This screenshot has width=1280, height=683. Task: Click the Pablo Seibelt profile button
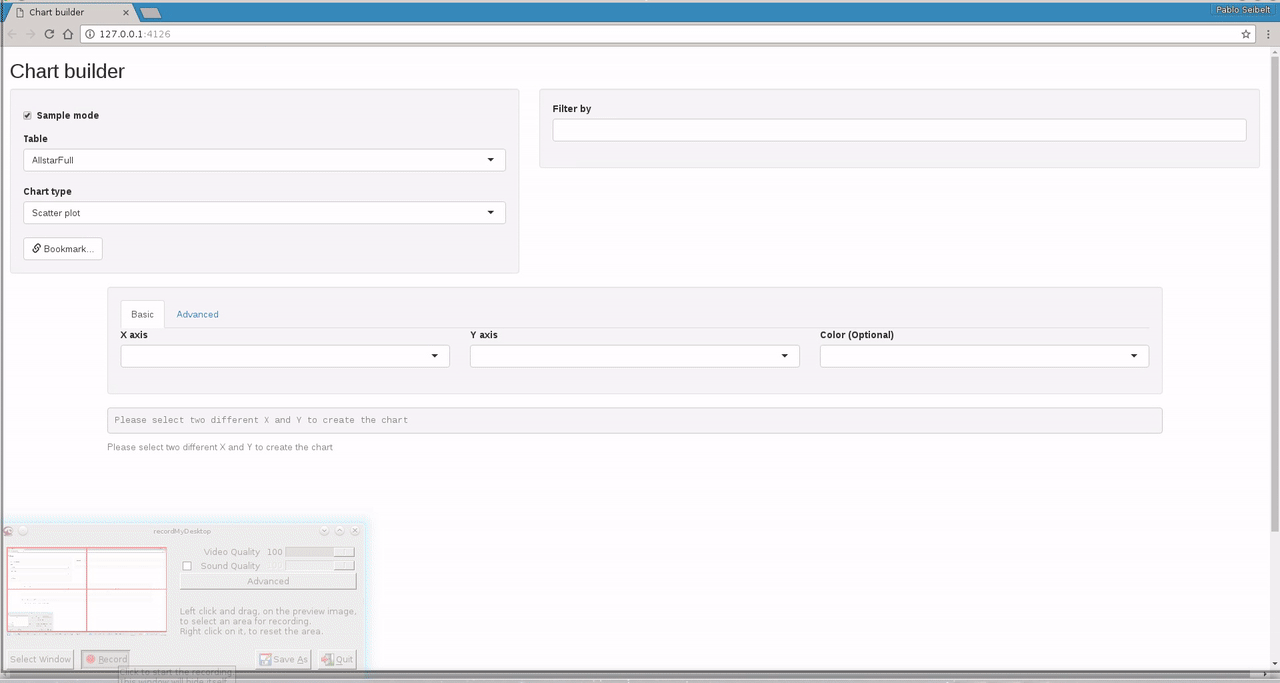pyautogui.click(x=1243, y=9)
